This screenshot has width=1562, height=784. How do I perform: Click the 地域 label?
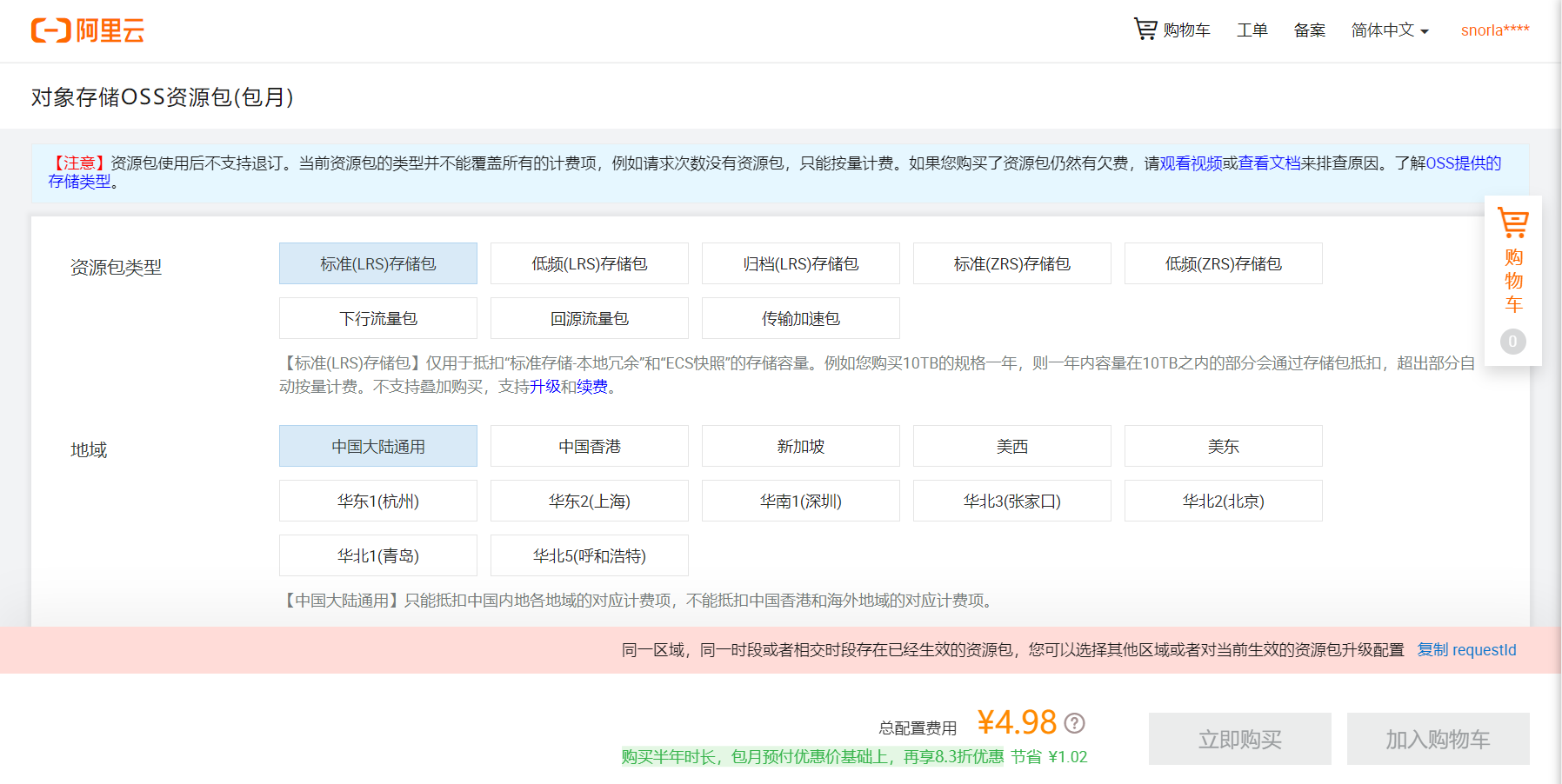click(89, 450)
